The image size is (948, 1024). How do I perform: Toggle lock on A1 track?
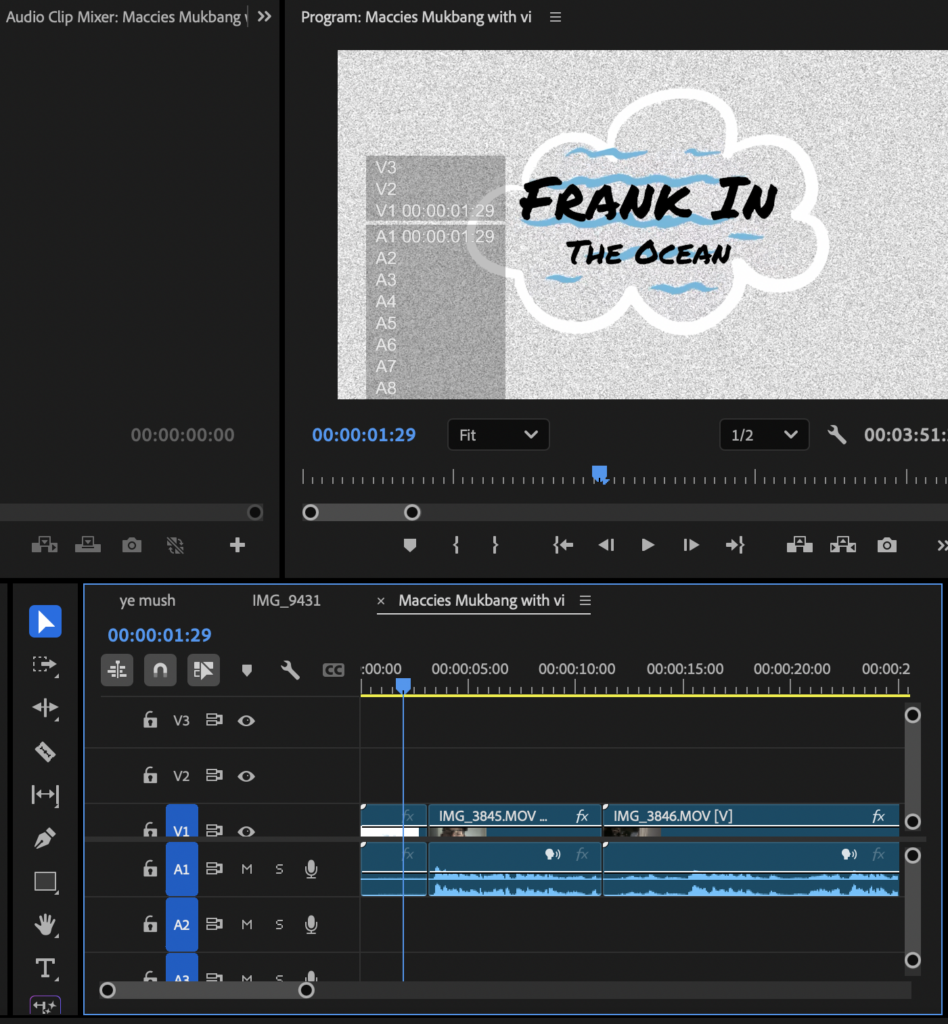pyautogui.click(x=150, y=869)
